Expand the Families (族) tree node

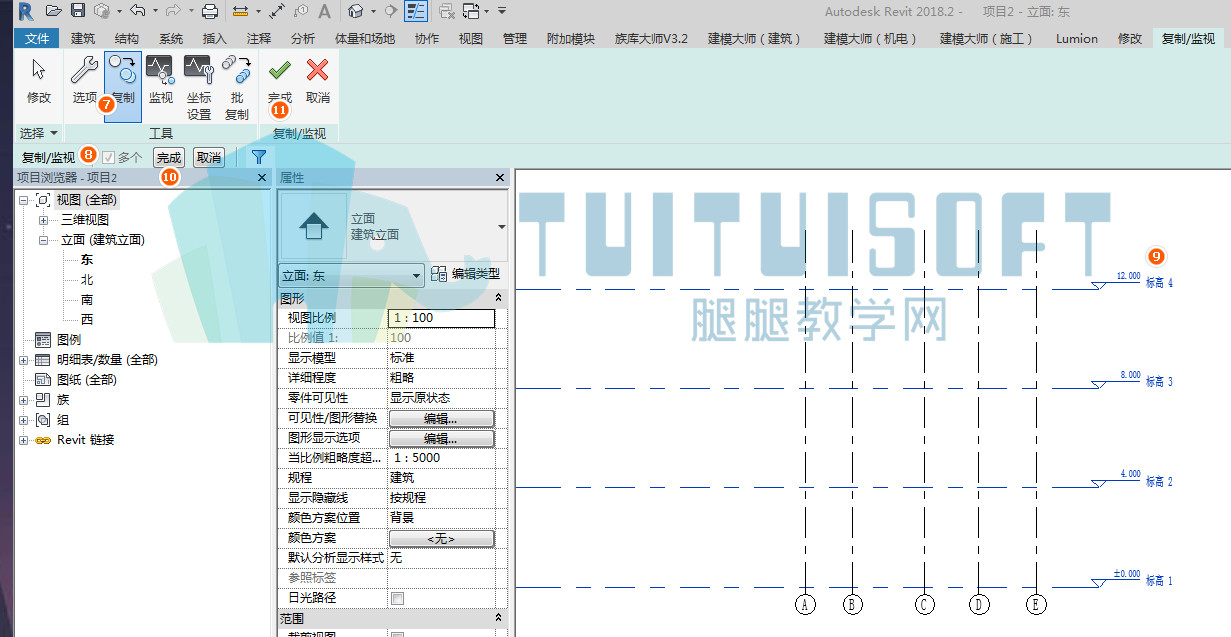click(x=23, y=400)
